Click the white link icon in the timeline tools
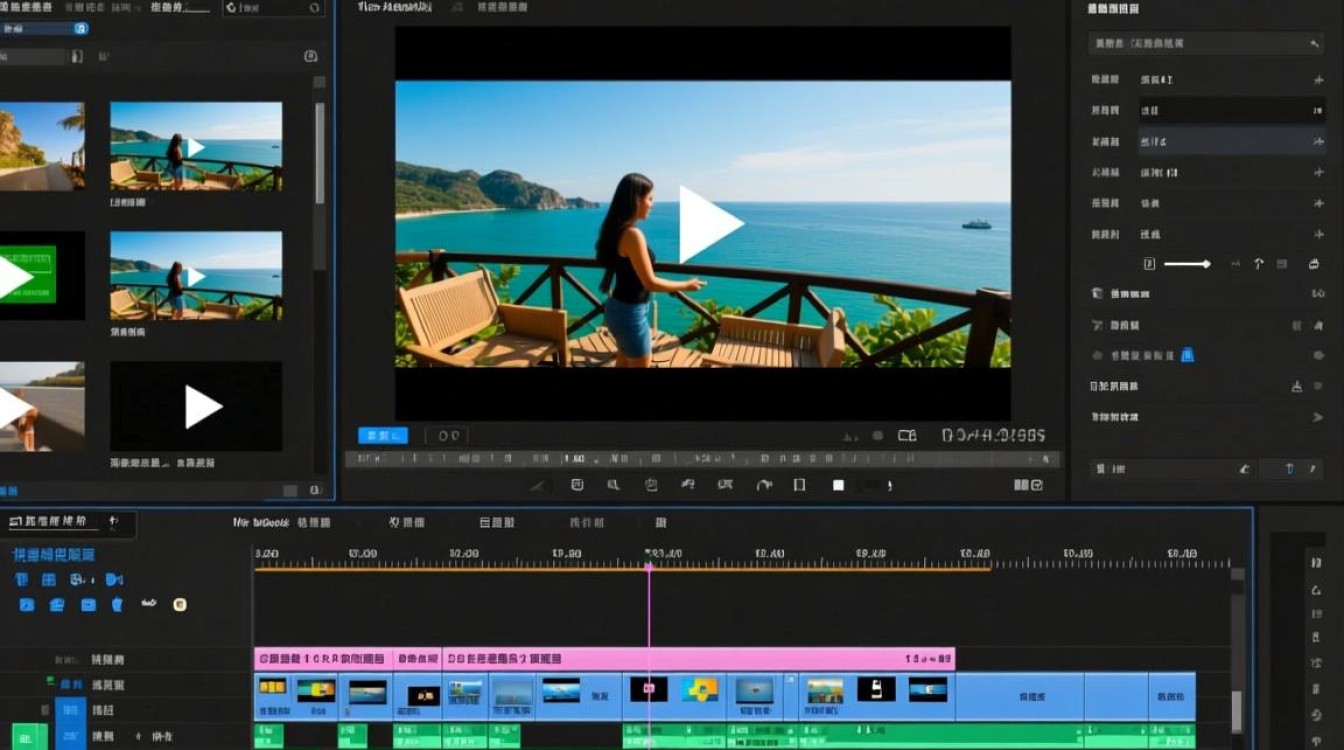Viewport: 1344px width, 750px height. pyautogui.click(x=149, y=604)
